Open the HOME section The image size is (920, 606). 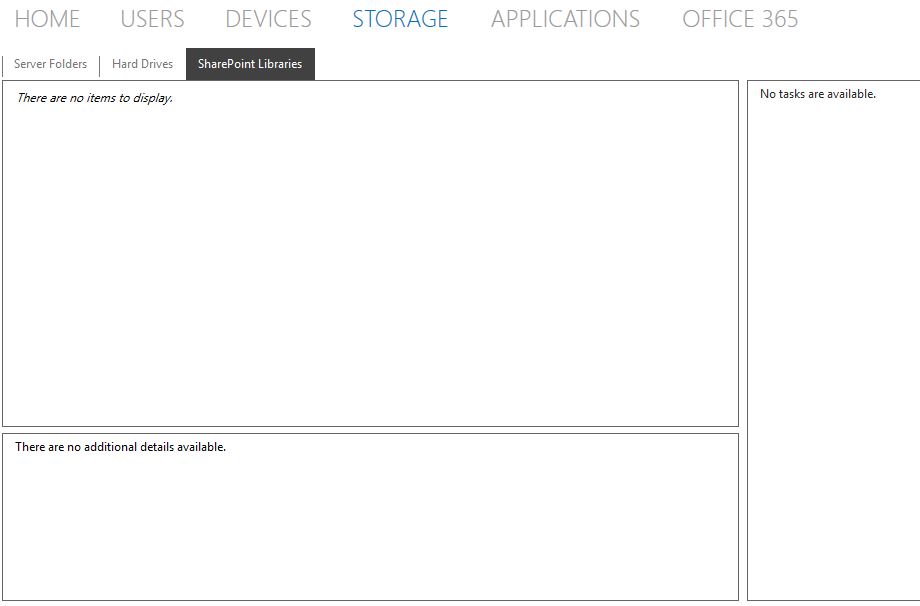click(47, 19)
